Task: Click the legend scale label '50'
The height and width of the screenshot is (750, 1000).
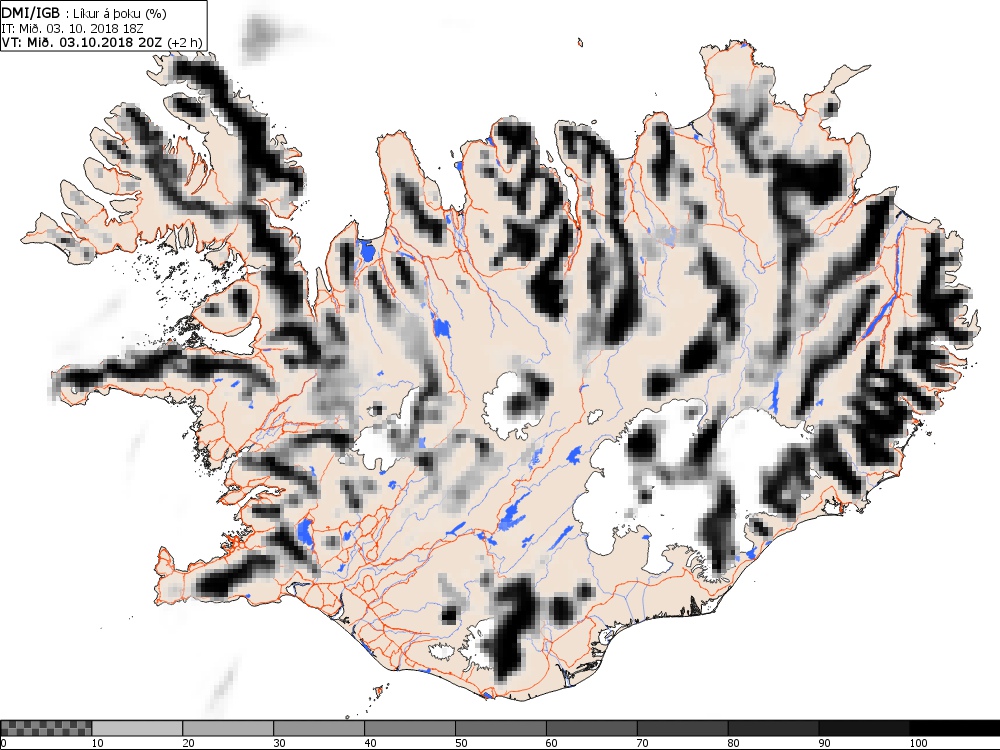Action: pyautogui.click(x=461, y=743)
